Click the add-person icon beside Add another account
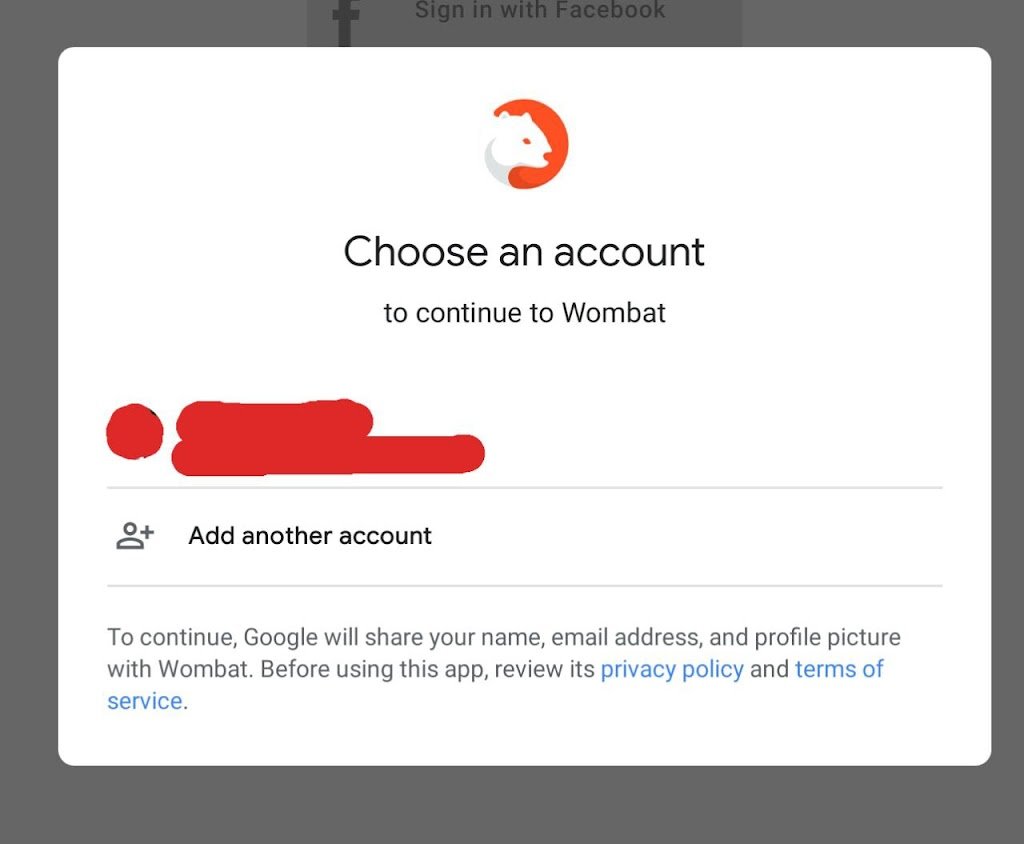Screen dimensions: 1024x844 click(x=135, y=536)
